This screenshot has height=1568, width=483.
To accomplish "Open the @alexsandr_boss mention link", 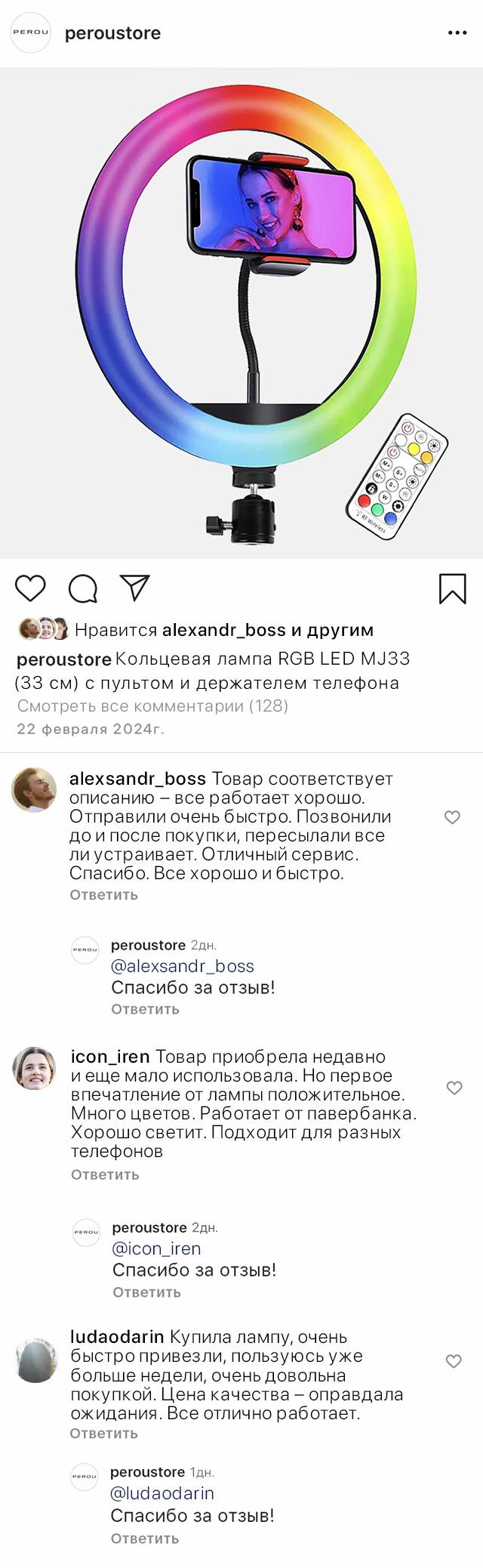I will 182,966.
